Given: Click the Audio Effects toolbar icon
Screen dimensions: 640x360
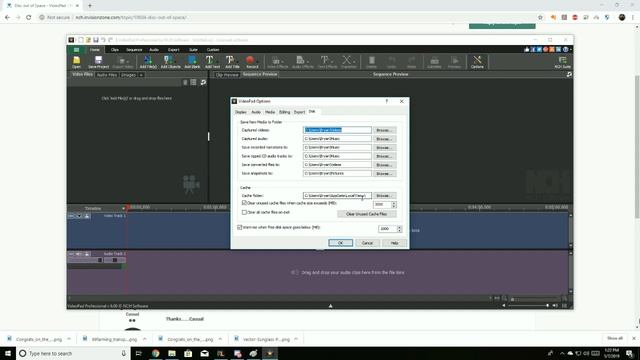Looking at the screenshot, I should (302, 62).
